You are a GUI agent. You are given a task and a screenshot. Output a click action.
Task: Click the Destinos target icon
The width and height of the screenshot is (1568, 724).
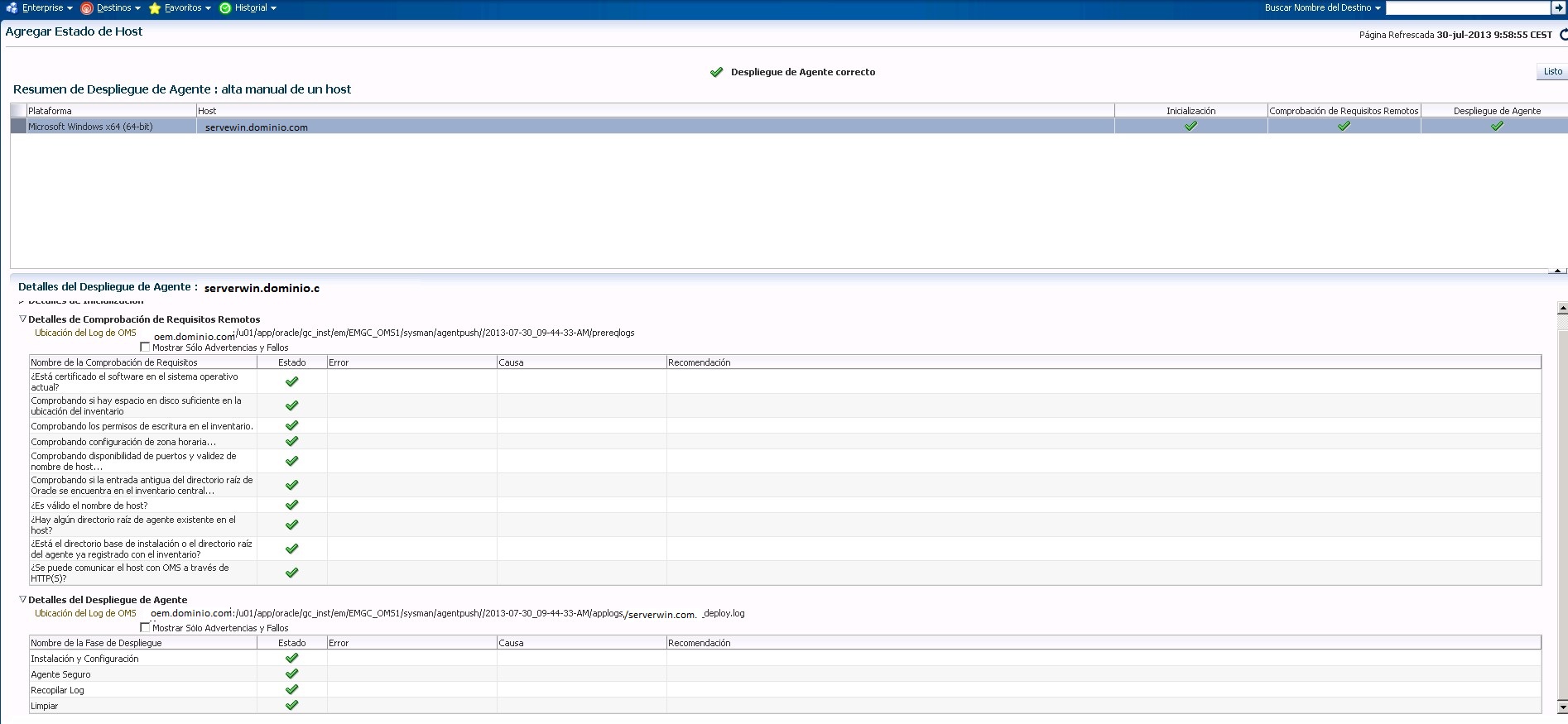(x=86, y=8)
